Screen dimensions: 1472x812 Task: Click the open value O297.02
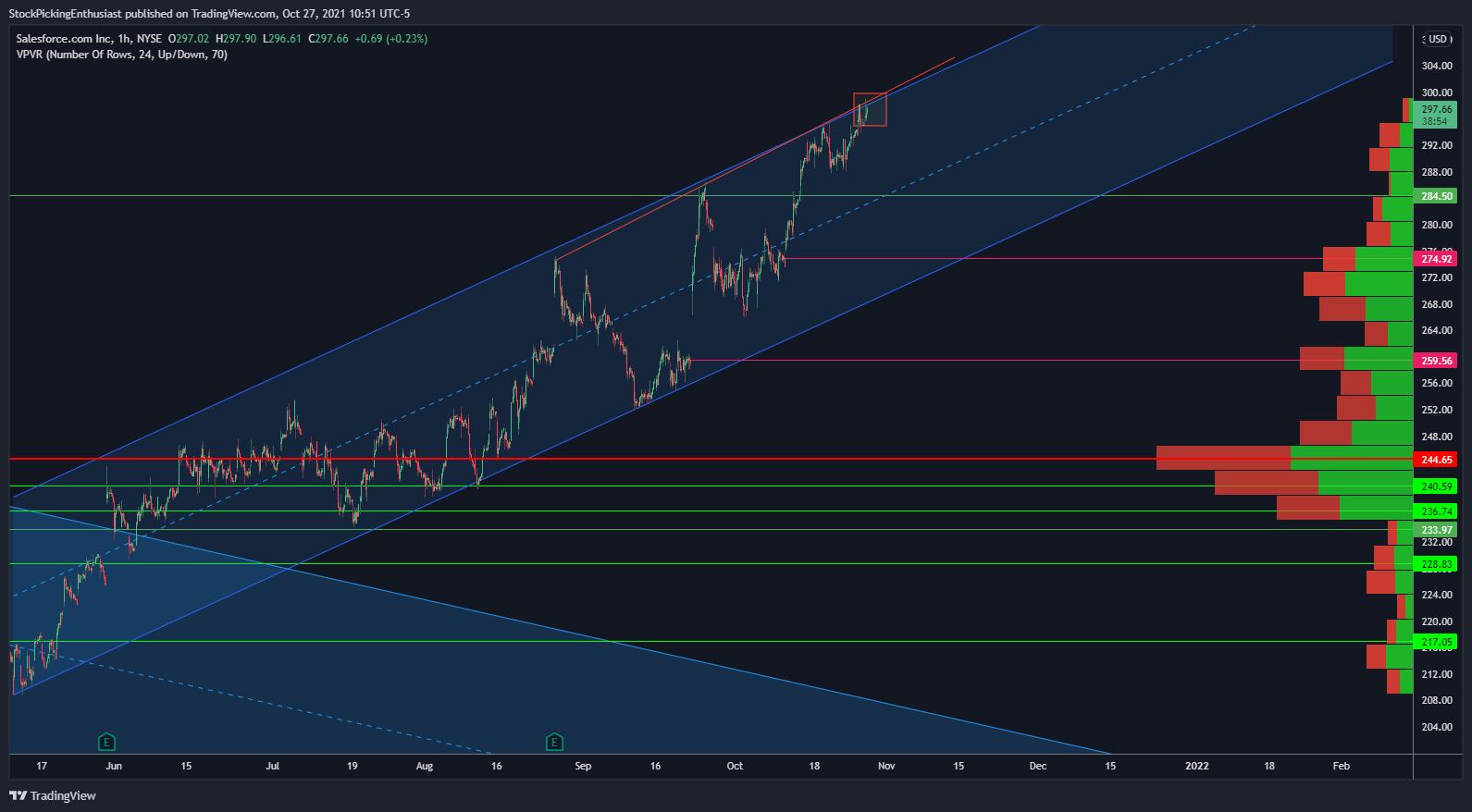189,39
